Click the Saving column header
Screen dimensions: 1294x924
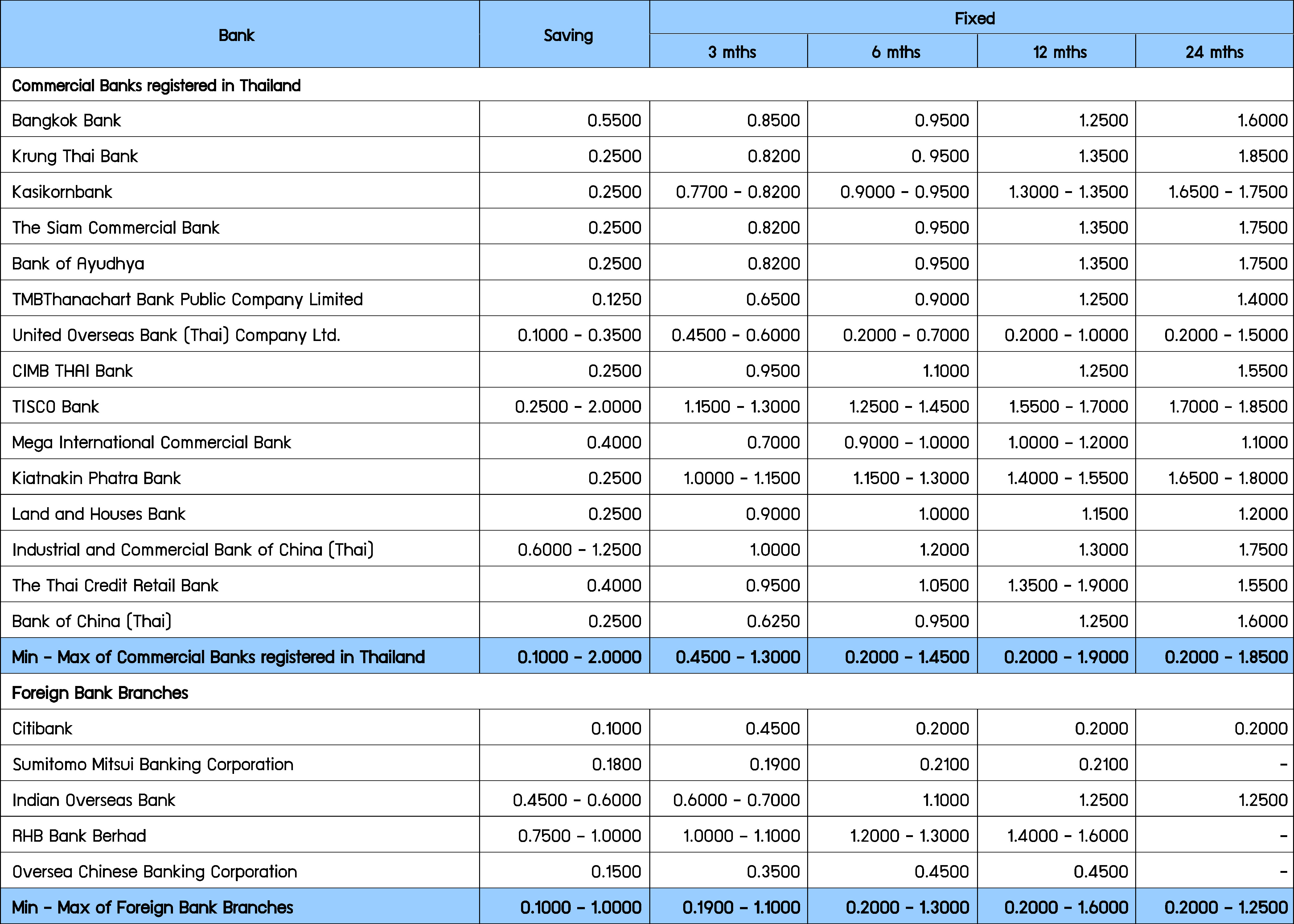568,35
